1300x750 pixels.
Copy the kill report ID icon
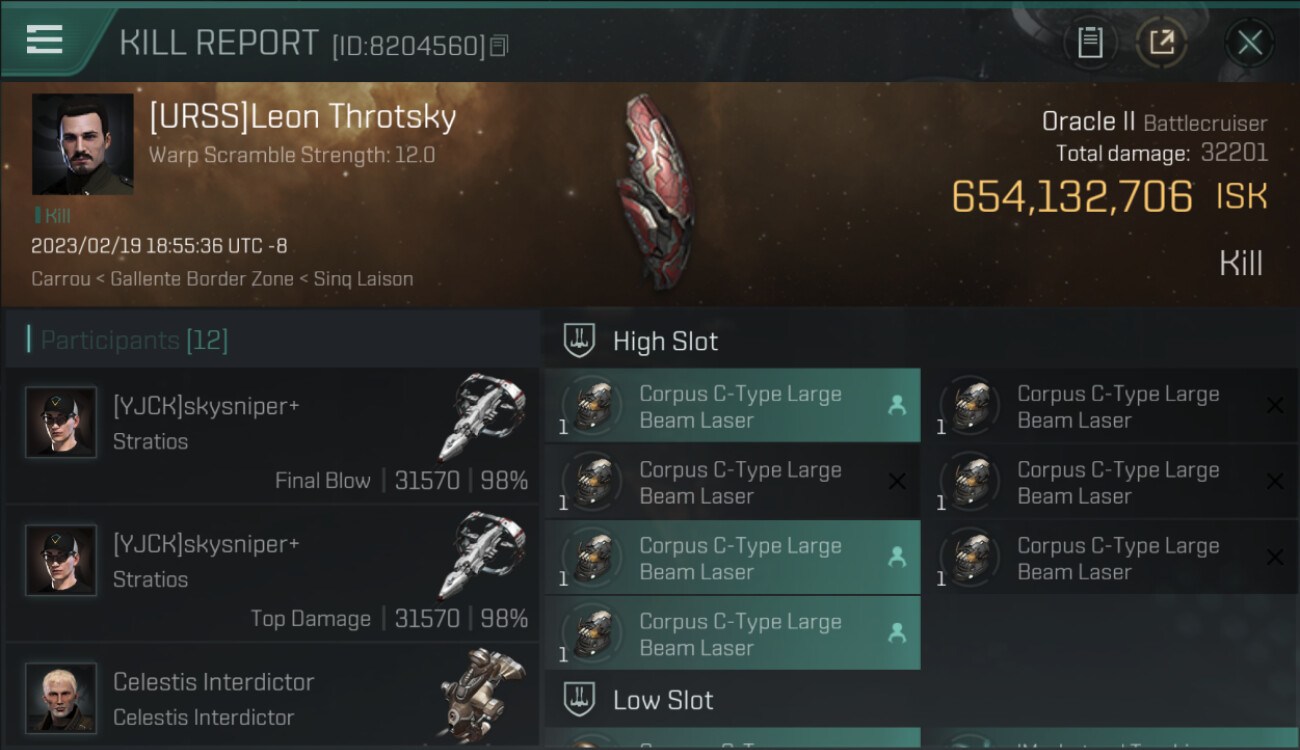click(x=499, y=45)
